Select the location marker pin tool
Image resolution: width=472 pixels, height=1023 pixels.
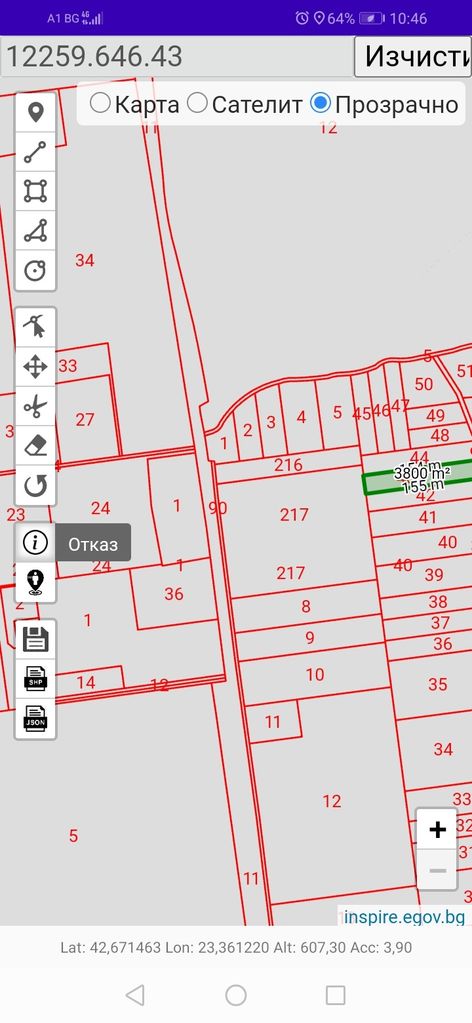pyautogui.click(x=35, y=112)
